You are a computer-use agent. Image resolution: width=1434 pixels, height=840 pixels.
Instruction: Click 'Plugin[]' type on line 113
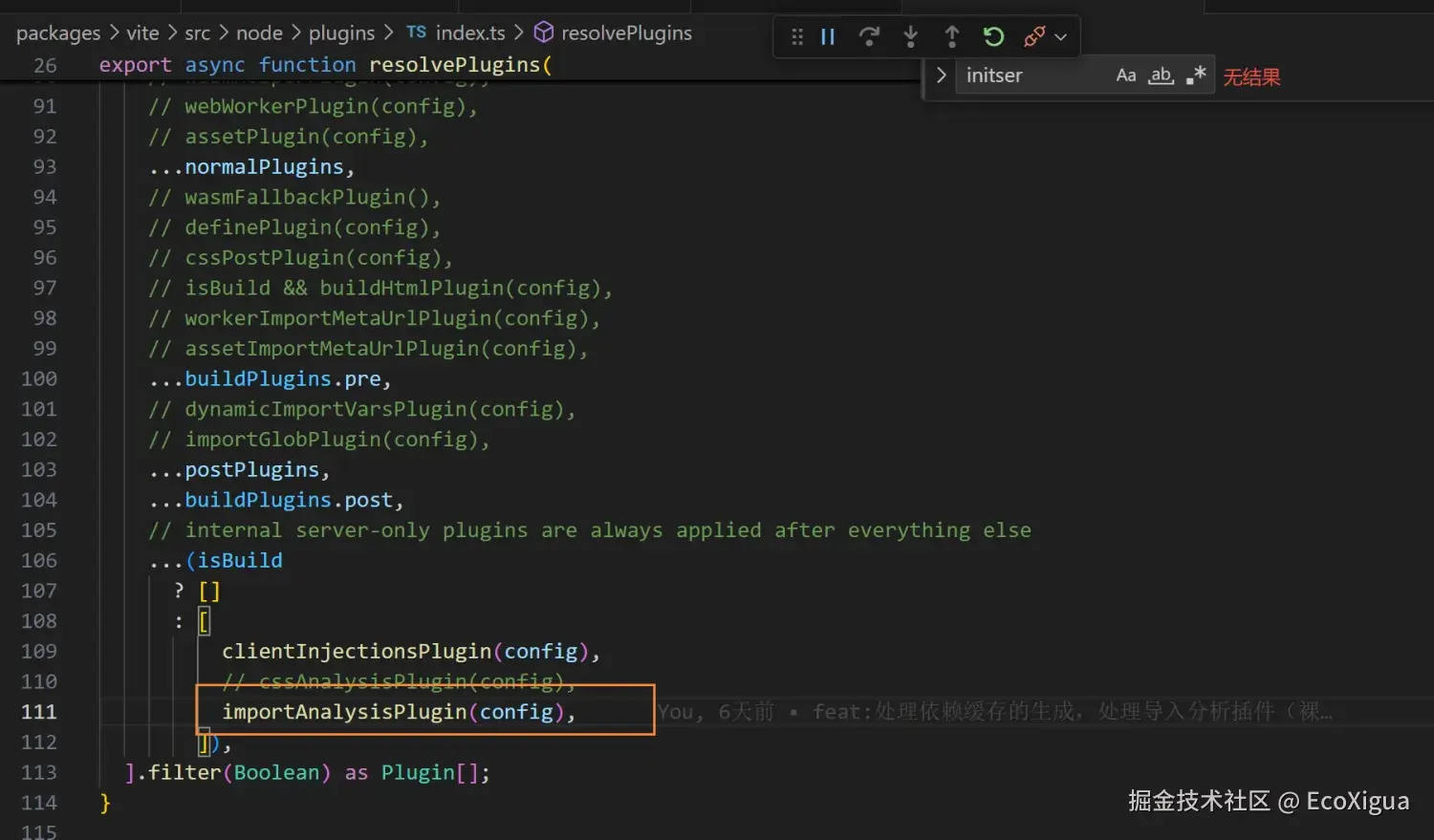coord(429,773)
